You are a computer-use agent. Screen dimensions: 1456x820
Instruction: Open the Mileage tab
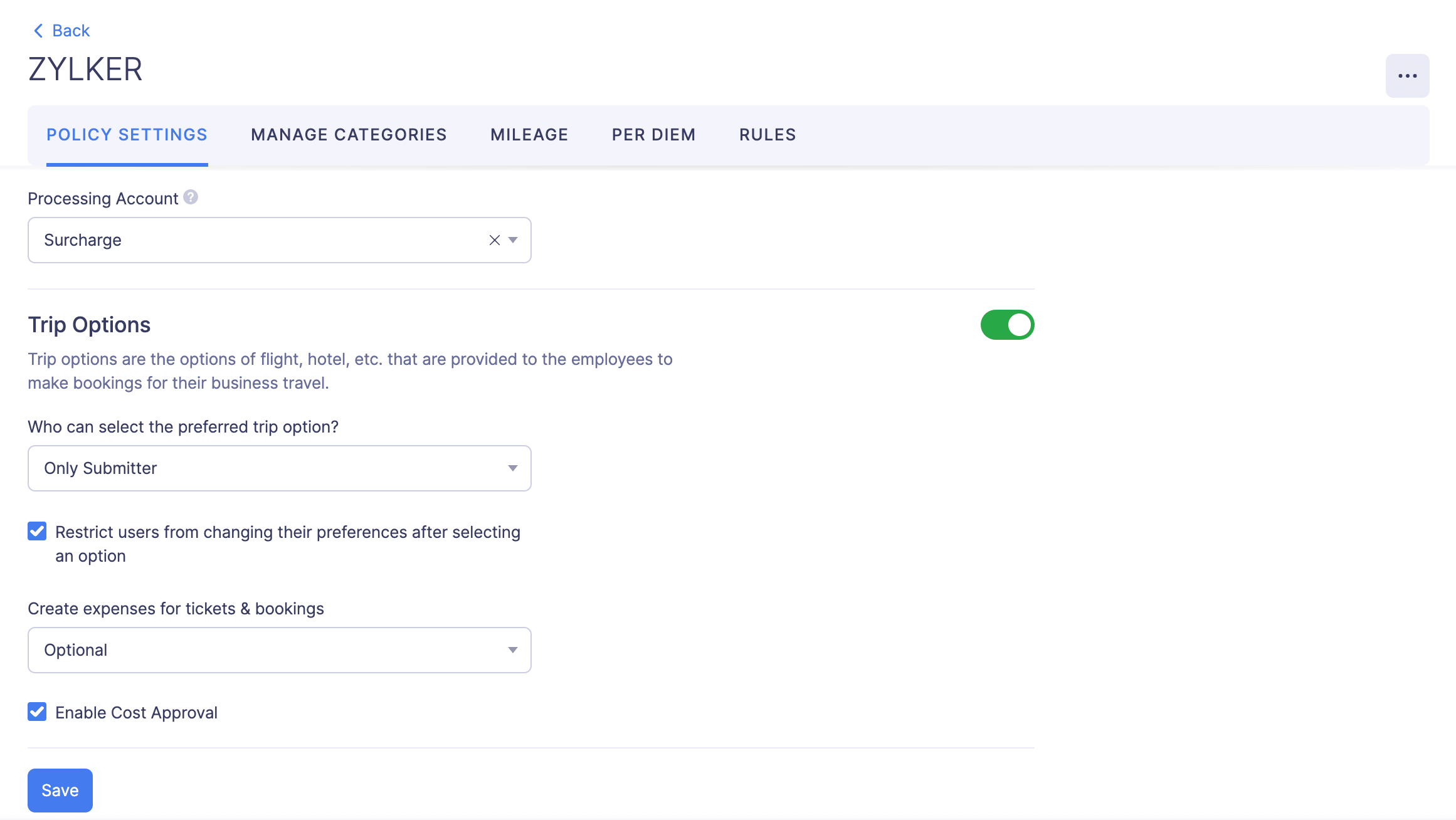pyautogui.click(x=529, y=134)
